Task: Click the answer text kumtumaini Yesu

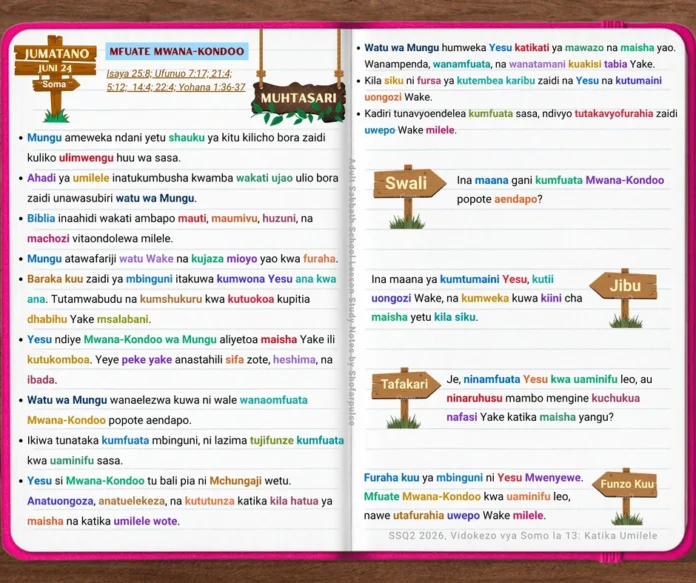Action: tap(483, 279)
